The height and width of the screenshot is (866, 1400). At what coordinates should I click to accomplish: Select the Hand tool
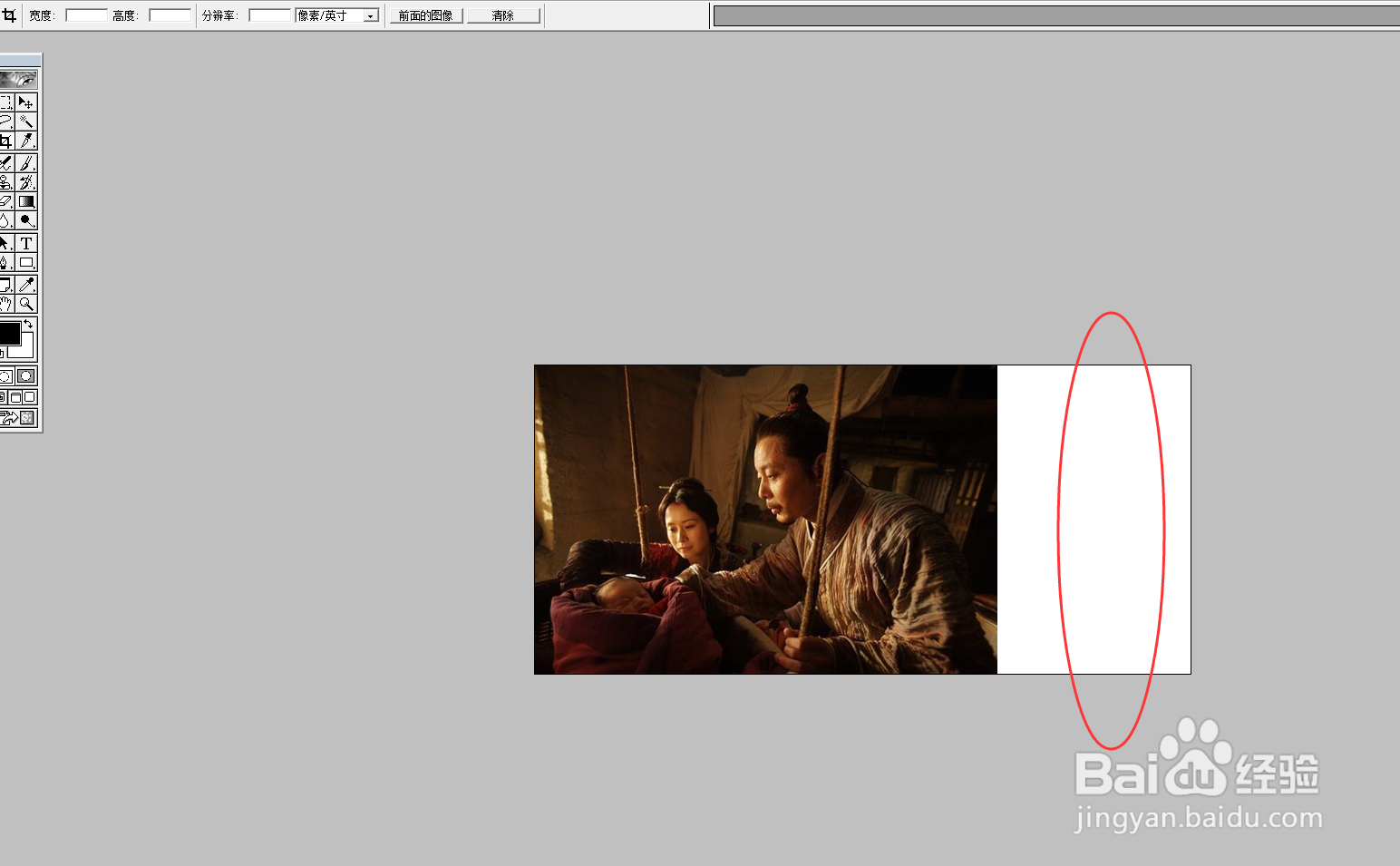[x=5, y=304]
